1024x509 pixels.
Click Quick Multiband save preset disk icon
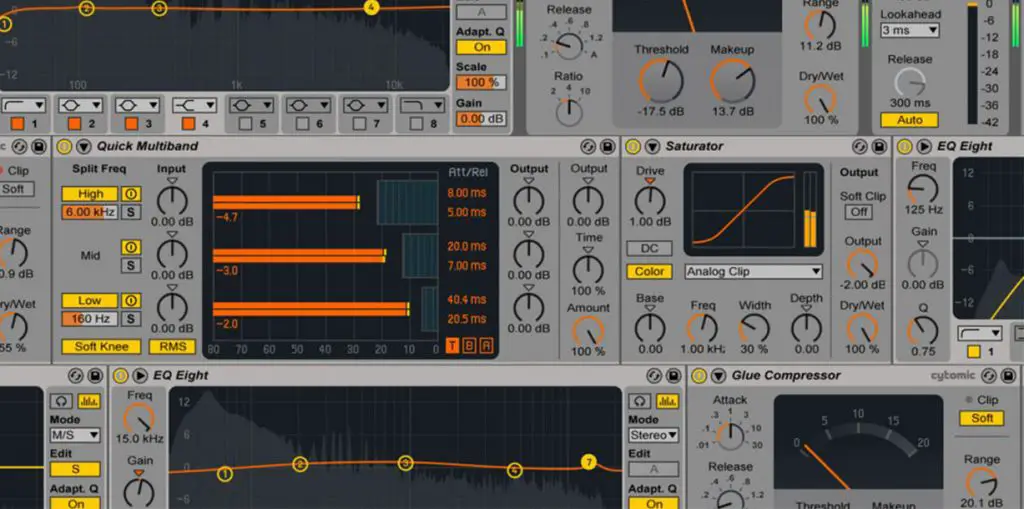(607, 146)
